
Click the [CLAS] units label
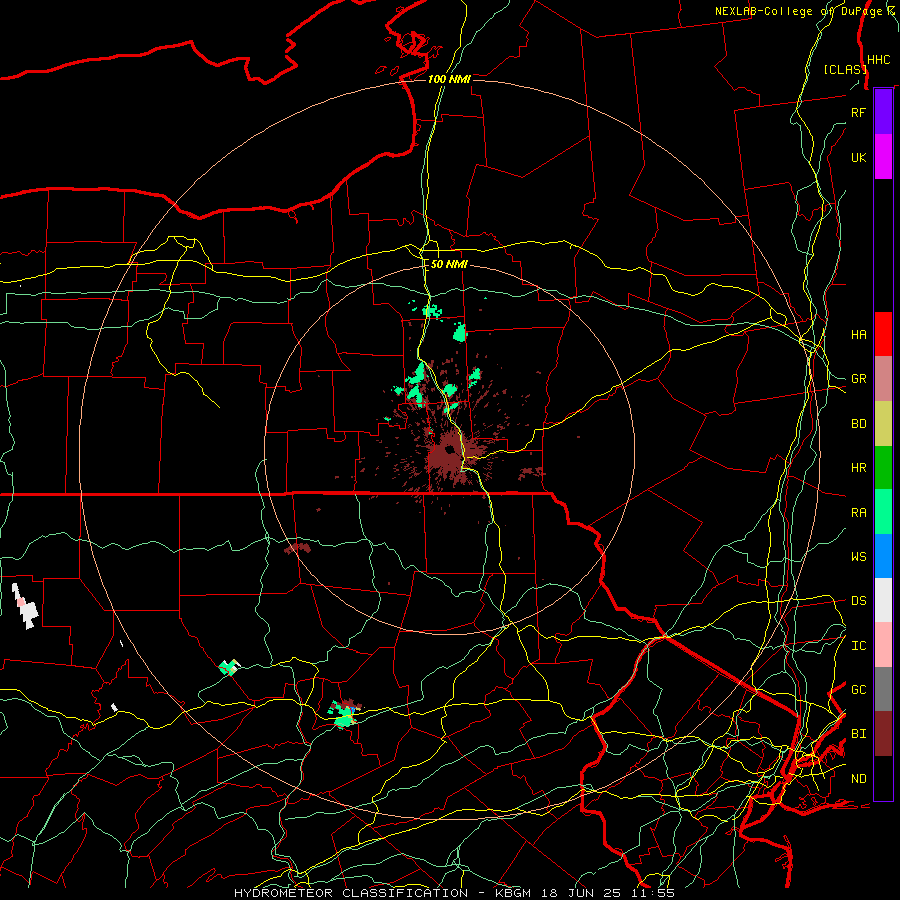845,69
